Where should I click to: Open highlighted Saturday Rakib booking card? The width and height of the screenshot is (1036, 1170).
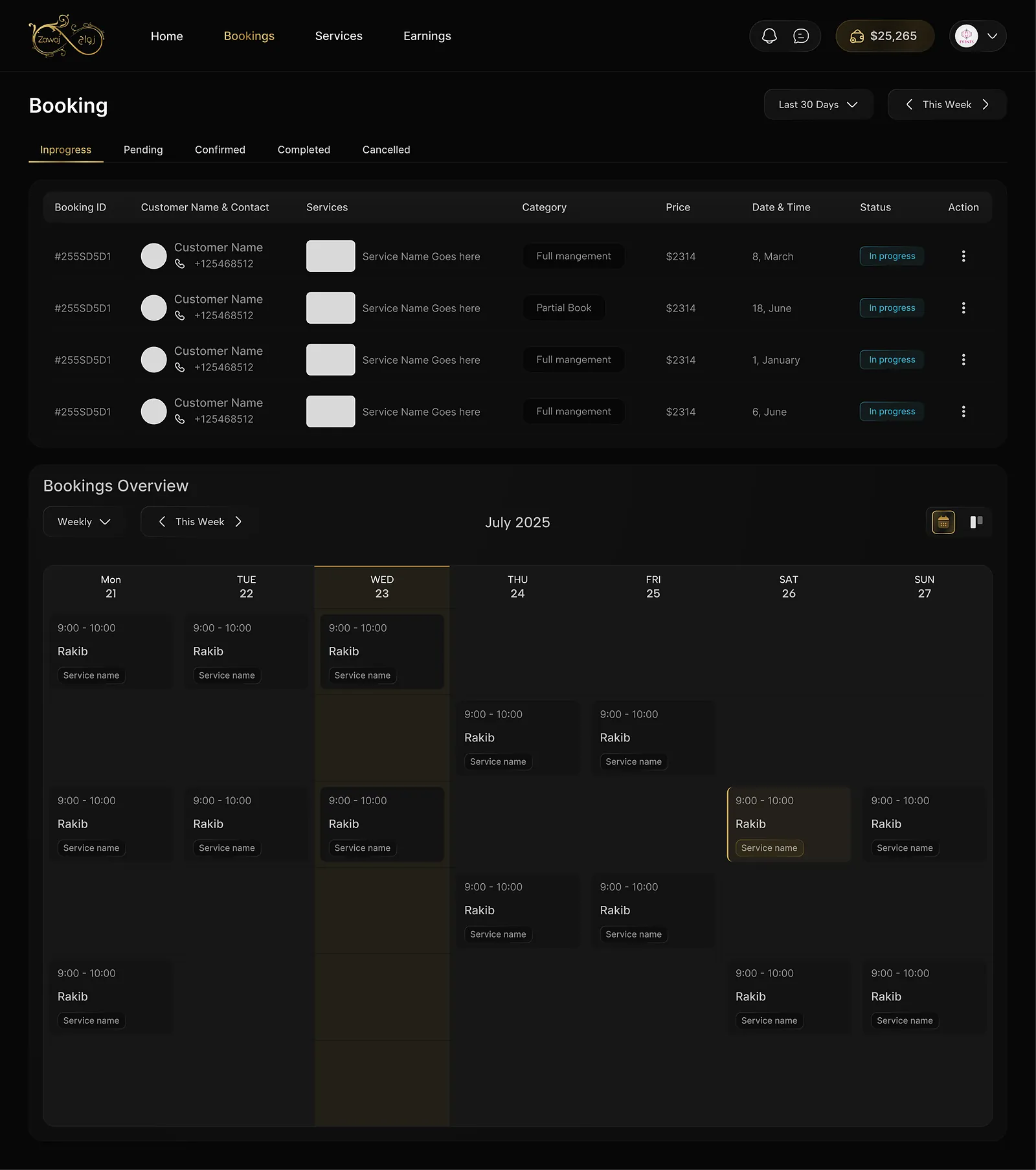click(789, 824)
